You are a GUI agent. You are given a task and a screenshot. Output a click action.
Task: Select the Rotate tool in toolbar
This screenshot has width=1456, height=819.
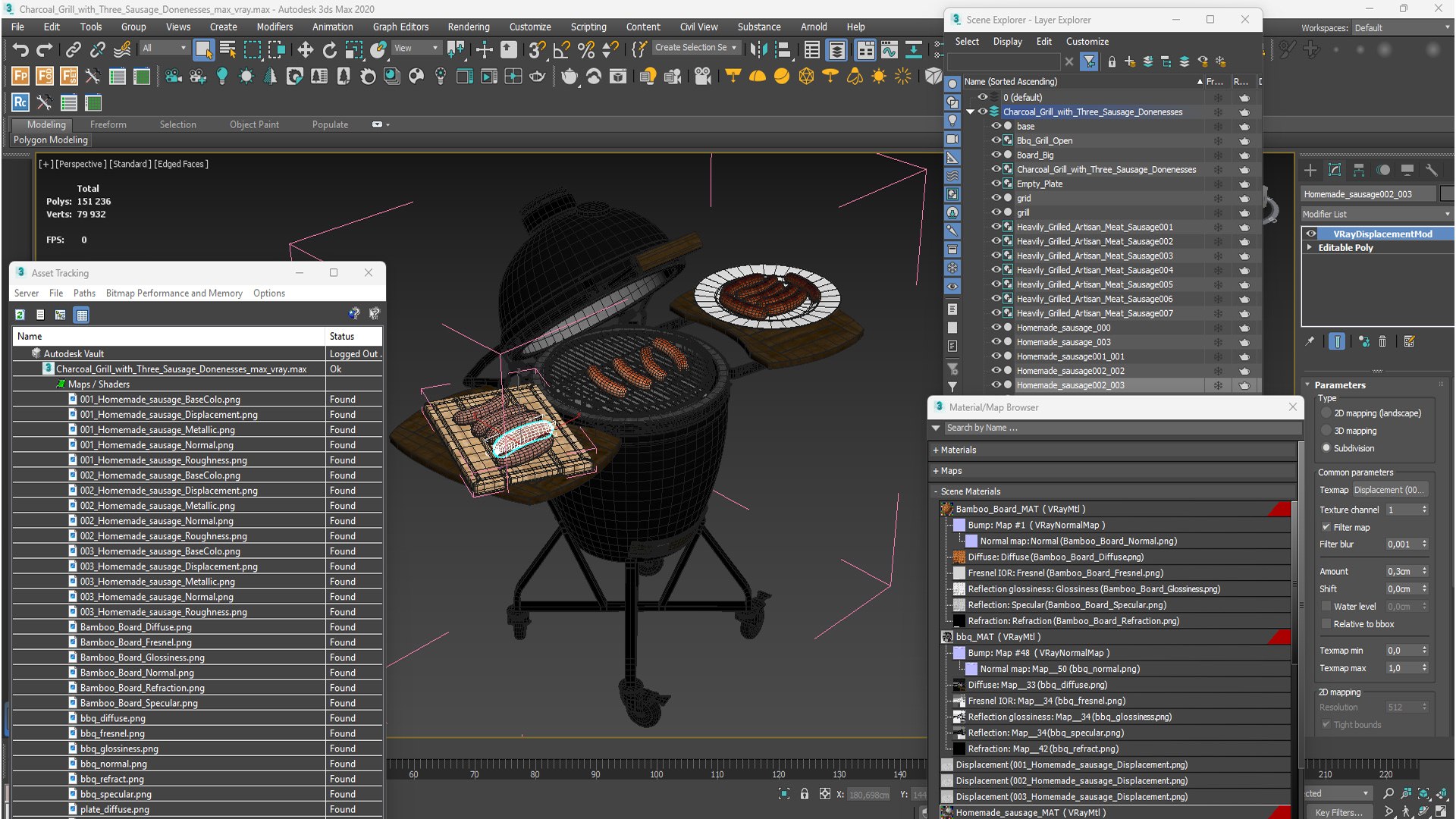click(x=329, y=50)
